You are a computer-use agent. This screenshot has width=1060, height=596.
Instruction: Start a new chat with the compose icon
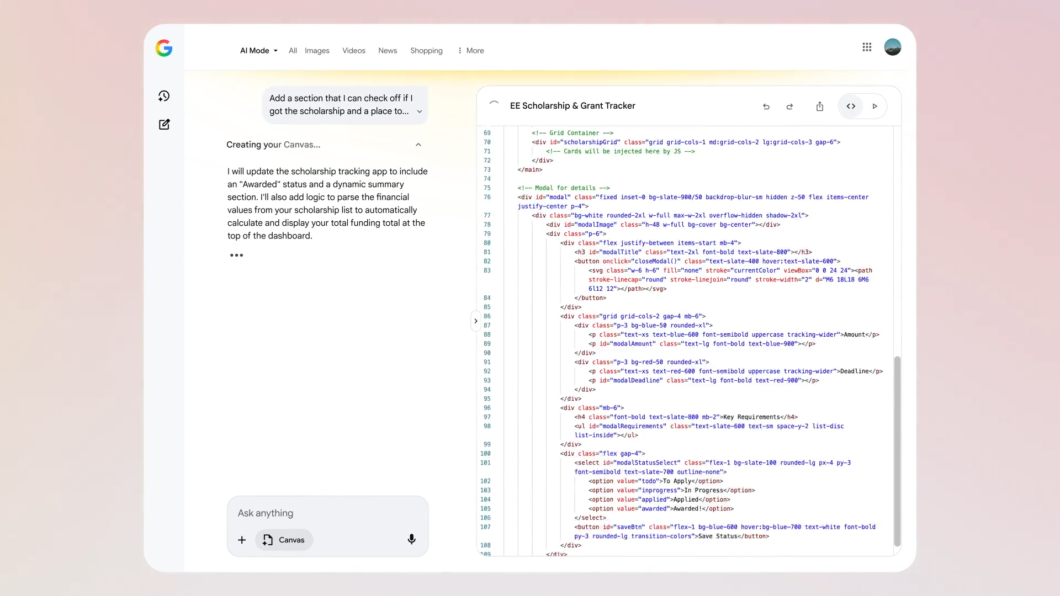pos(164,125)
